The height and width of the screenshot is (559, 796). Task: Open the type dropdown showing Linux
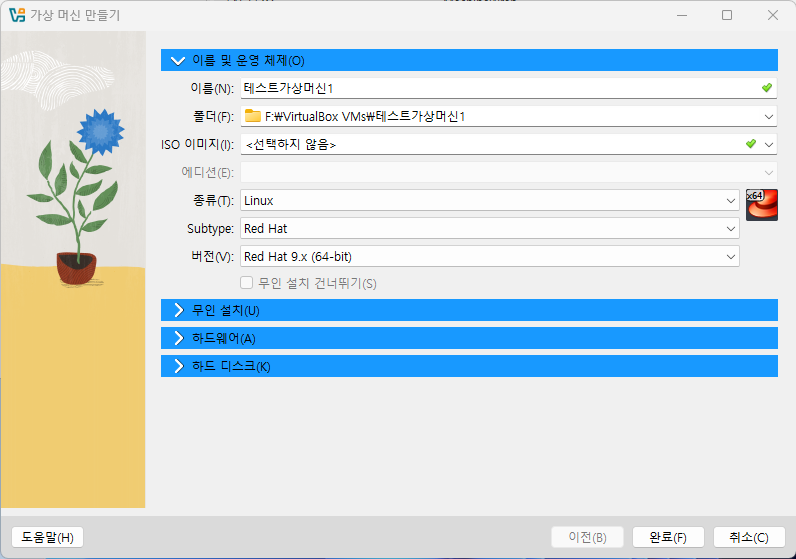[x=489, y=201]
